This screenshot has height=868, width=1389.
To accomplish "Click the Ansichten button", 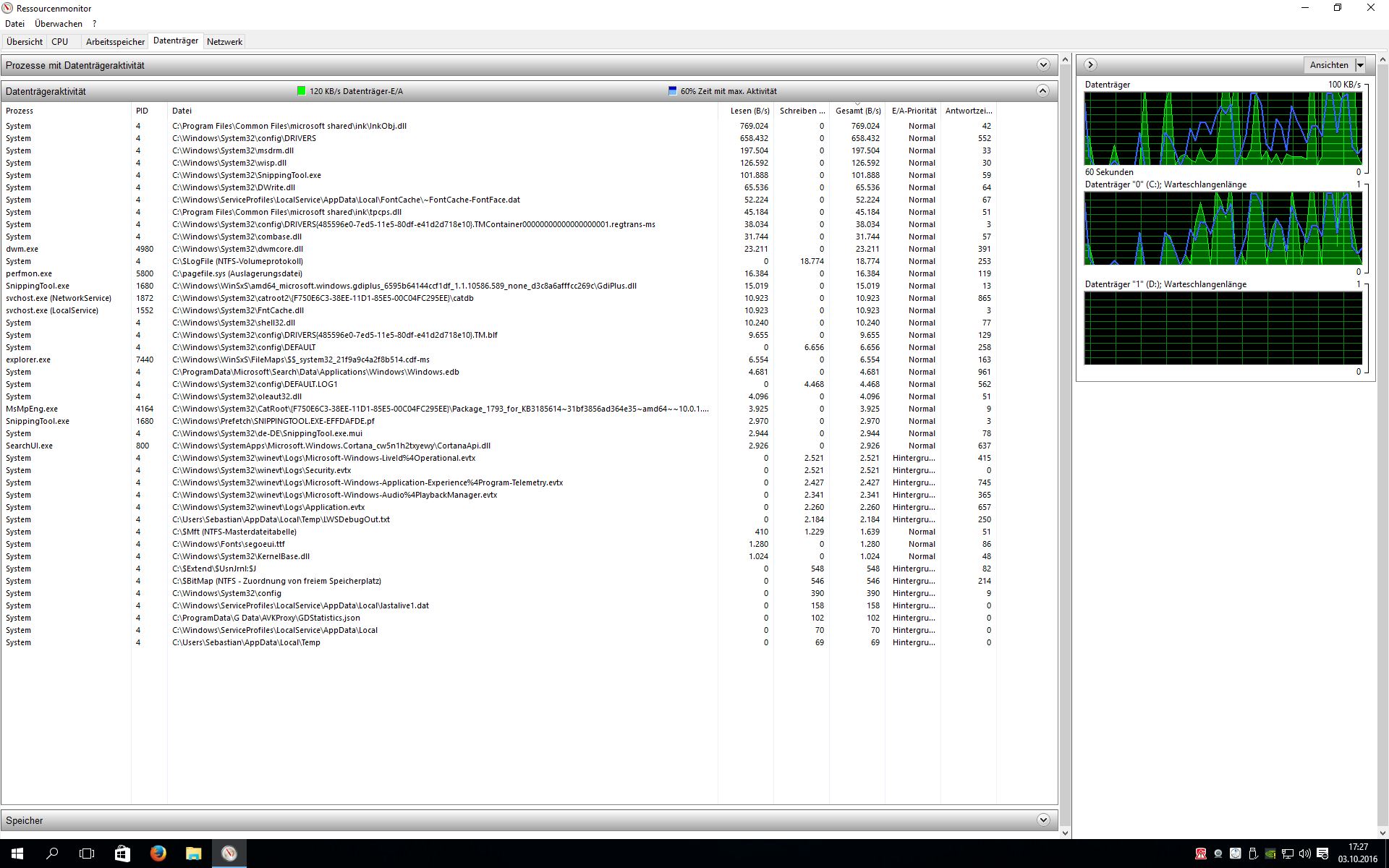I will click(1328, 65).
